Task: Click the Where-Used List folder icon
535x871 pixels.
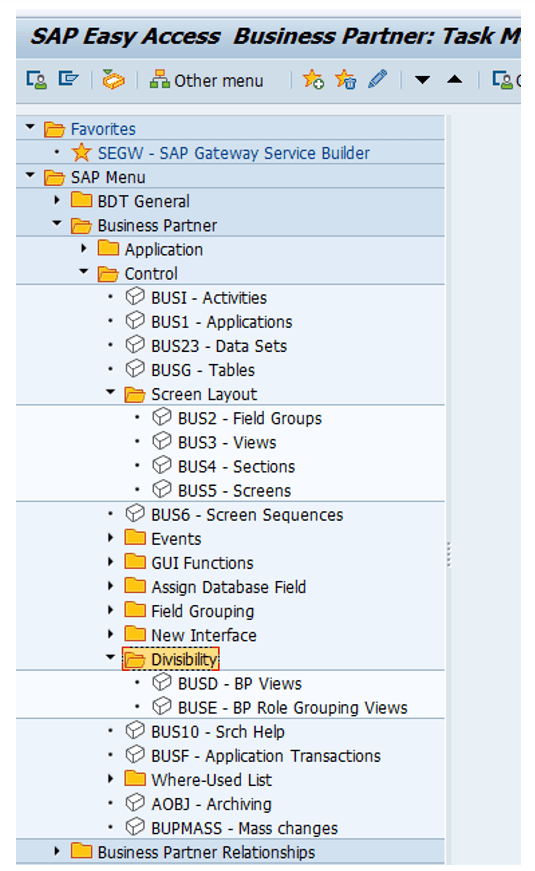Action: [135, 778]
